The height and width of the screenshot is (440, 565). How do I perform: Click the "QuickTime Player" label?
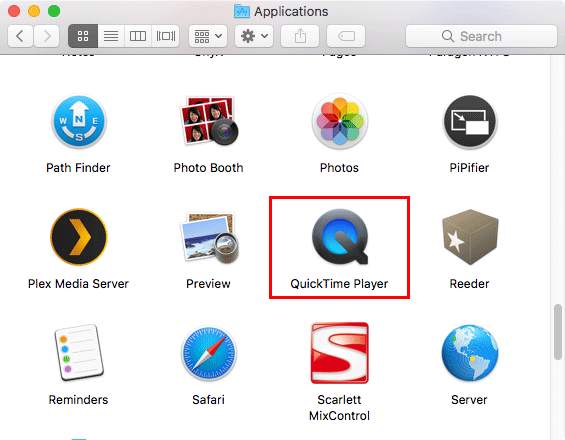[x=339, y=284]
